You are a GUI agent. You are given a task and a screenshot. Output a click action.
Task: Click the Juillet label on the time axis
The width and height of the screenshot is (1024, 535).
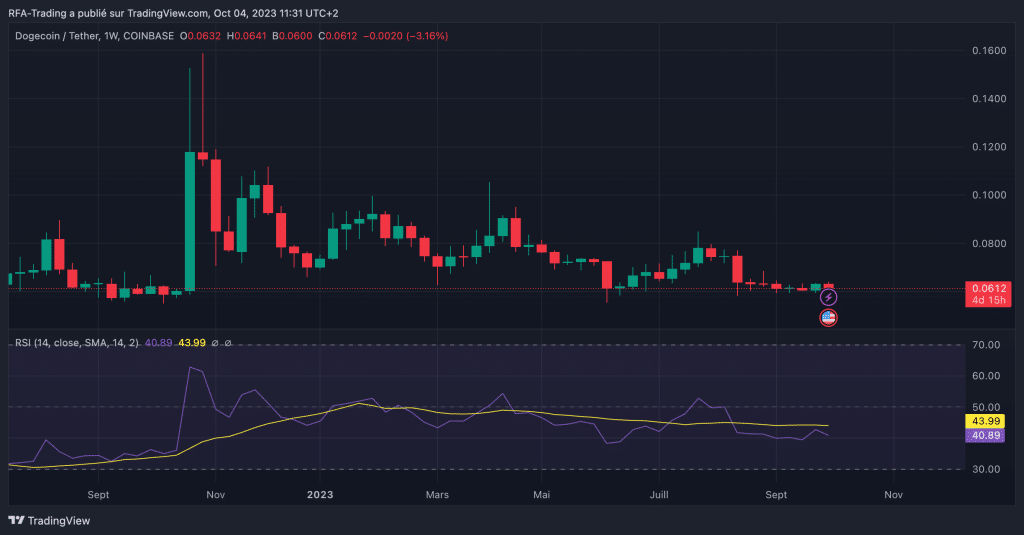659,494
